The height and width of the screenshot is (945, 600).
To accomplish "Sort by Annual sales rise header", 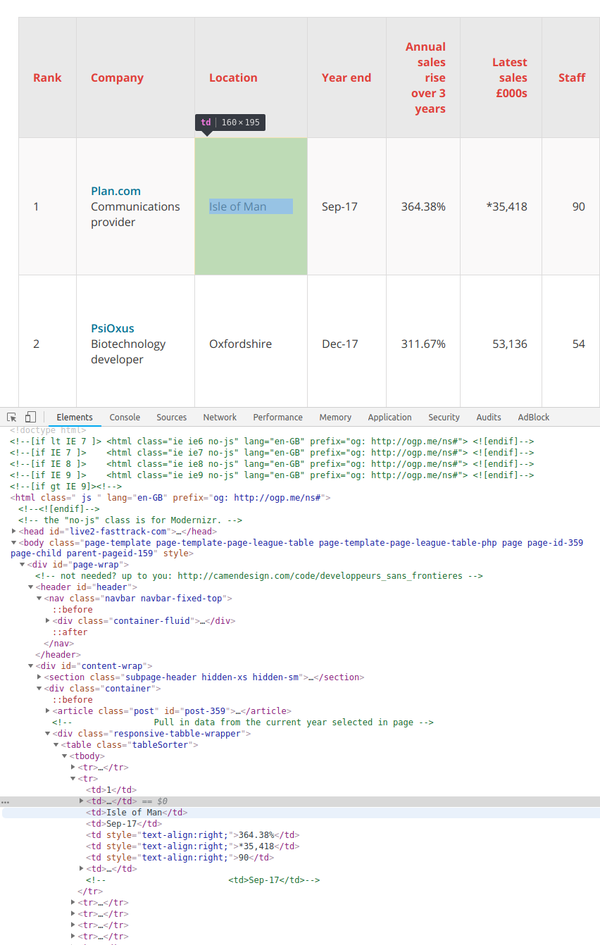I will click(x=425, y=78).
